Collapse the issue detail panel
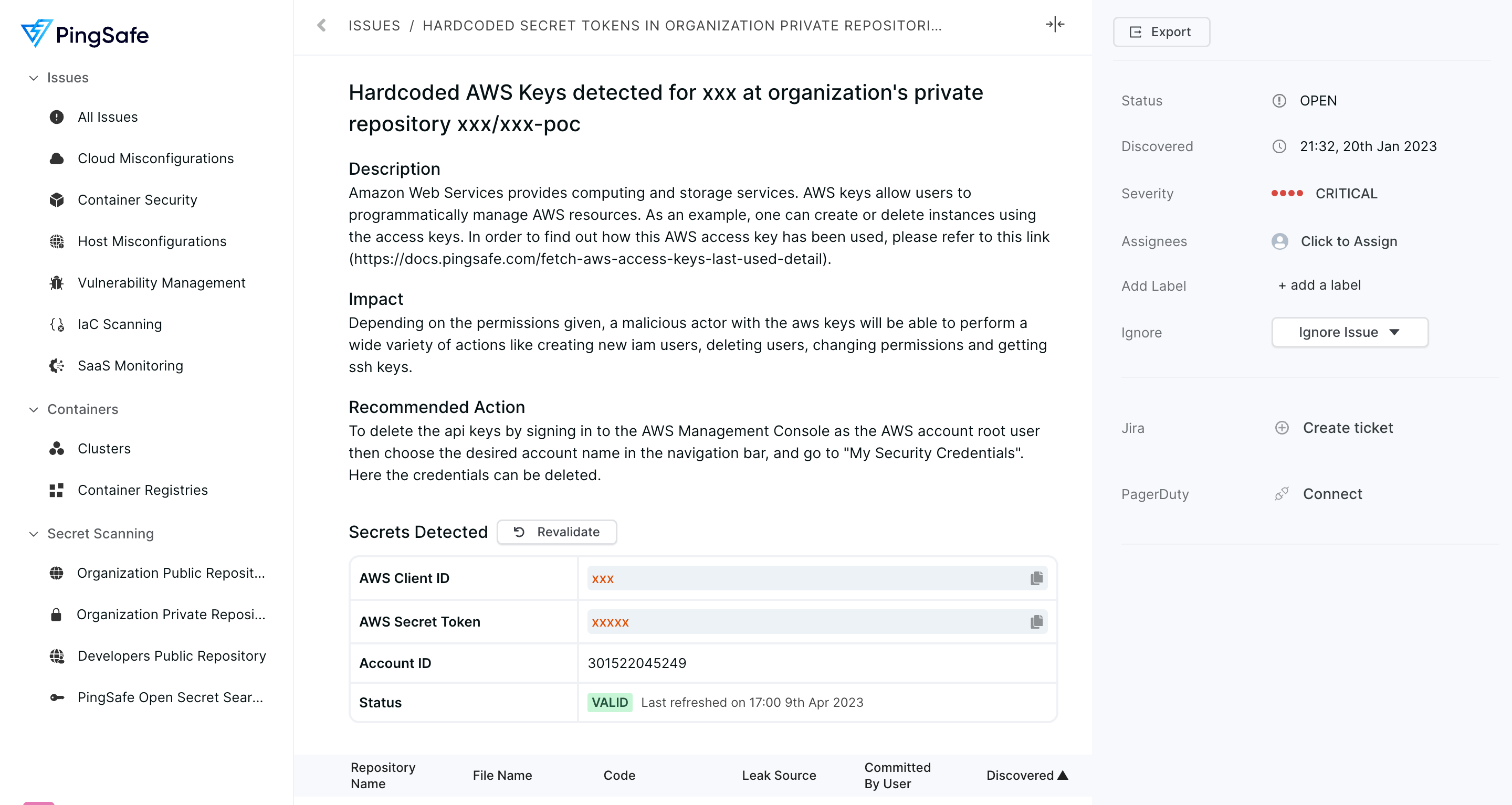Screen dimensions: 1512x805 coord(1055,24)
